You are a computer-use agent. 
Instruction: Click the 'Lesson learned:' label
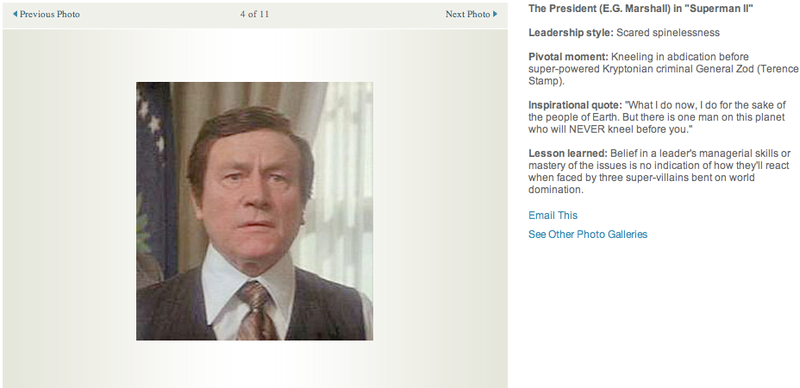coord(568,154)
